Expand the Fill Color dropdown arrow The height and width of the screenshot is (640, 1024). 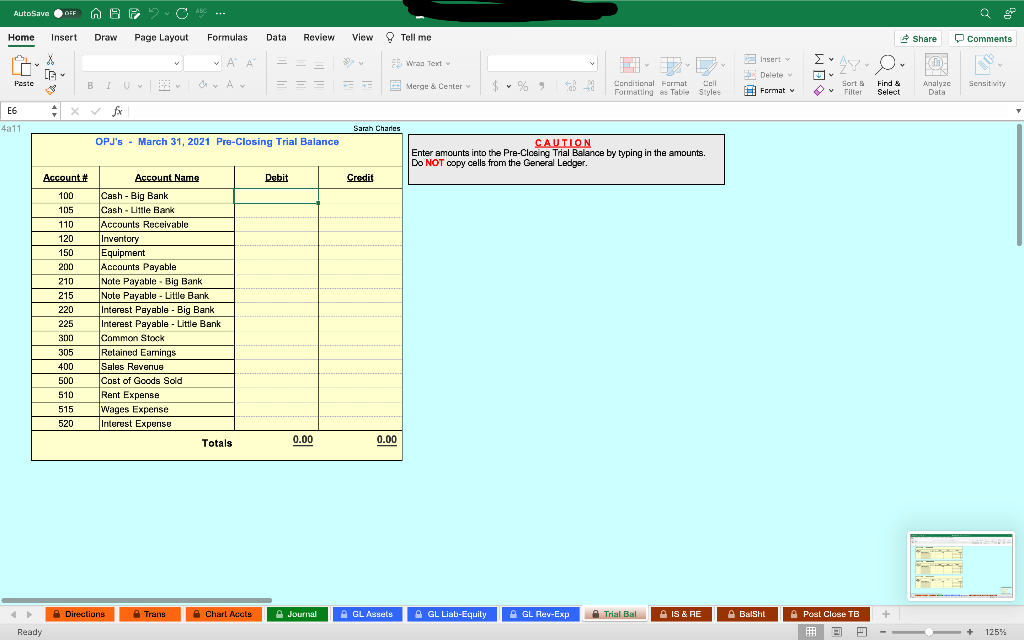click(x=214, y=84)
